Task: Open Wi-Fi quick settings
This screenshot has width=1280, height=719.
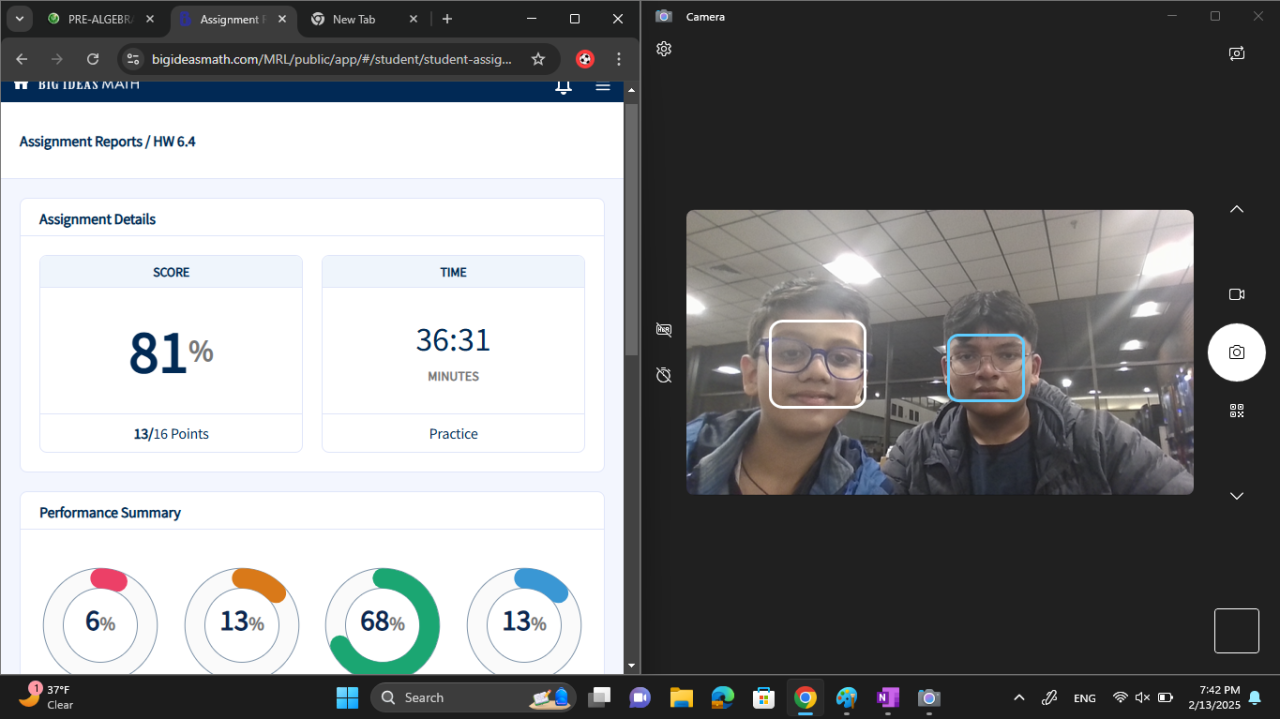Action: pos(1120,697)
